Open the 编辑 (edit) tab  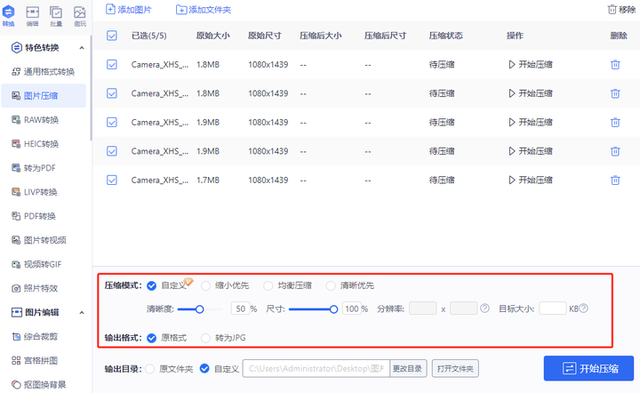tap(32, 16)
